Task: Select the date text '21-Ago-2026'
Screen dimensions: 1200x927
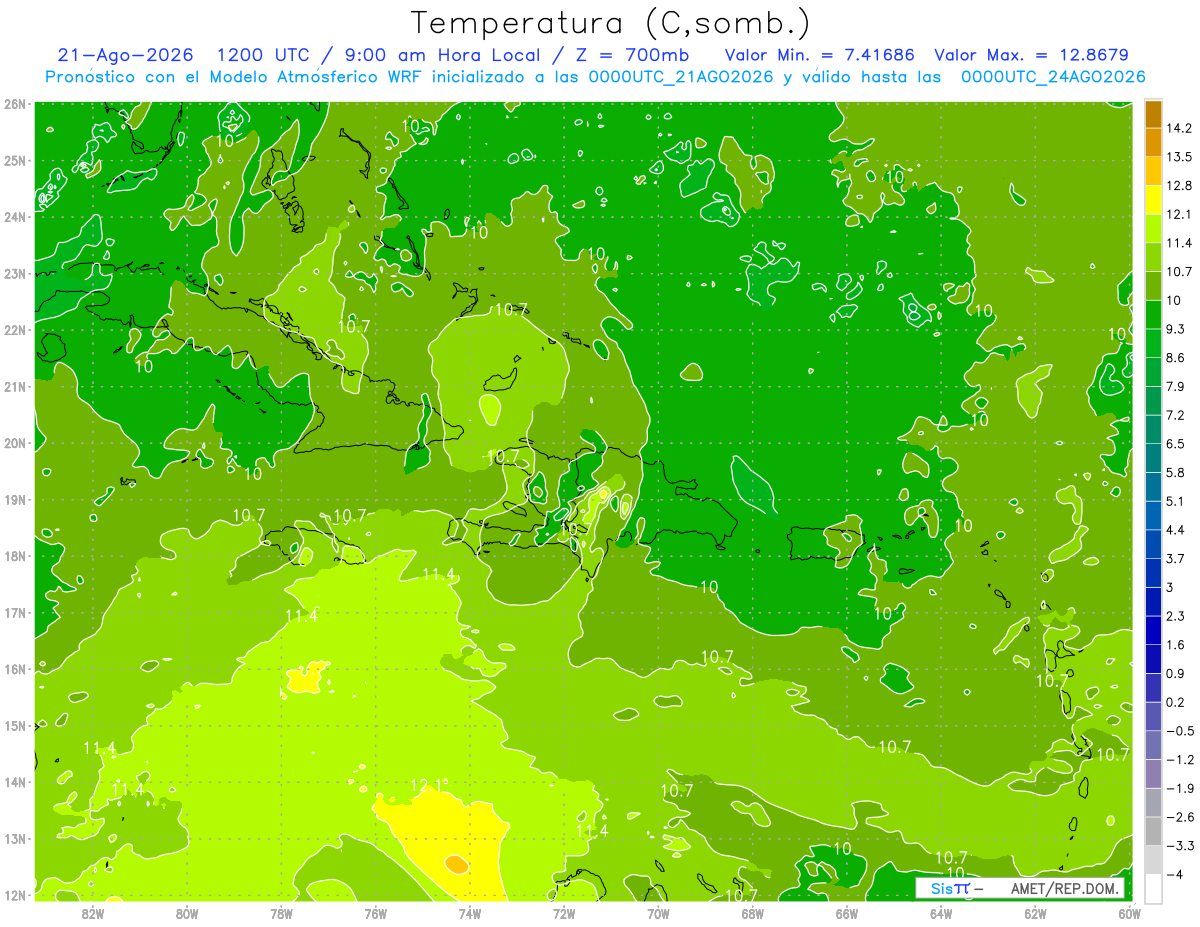Action: (x=125, y=55)
